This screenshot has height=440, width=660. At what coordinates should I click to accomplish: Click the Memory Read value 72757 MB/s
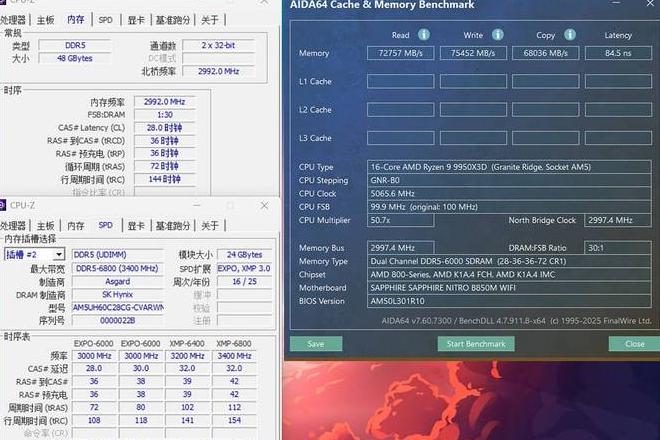[x=400, y=53]
